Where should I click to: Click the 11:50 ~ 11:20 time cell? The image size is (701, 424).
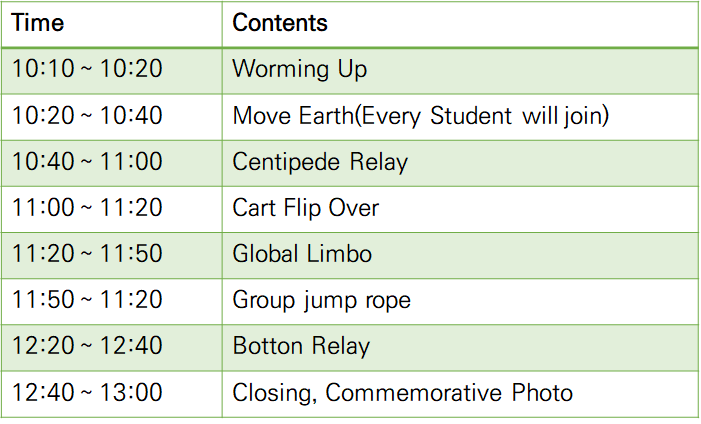pos(87,300)
